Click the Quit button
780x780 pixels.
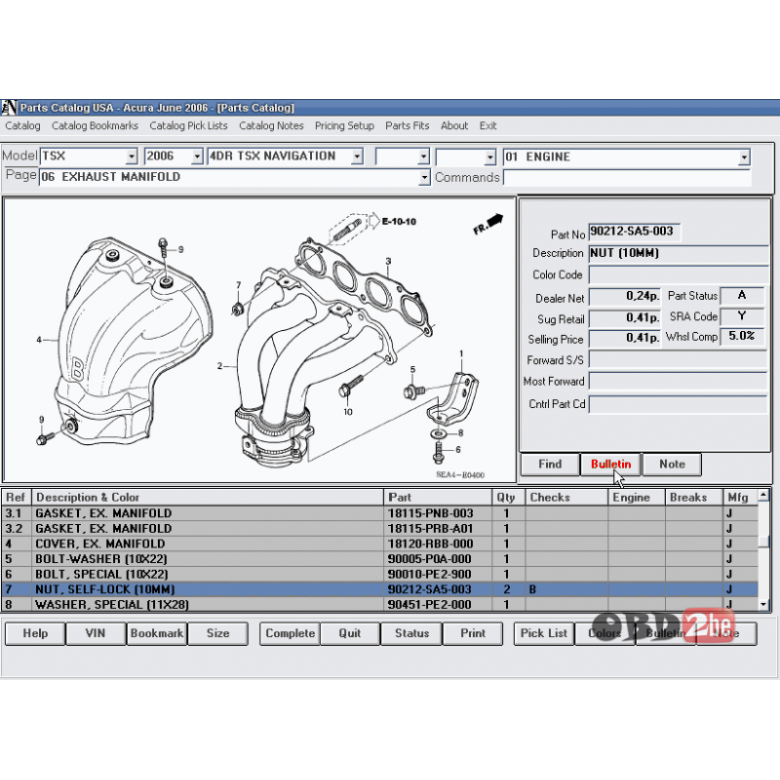pyautogui.click(x=350, y=633)
